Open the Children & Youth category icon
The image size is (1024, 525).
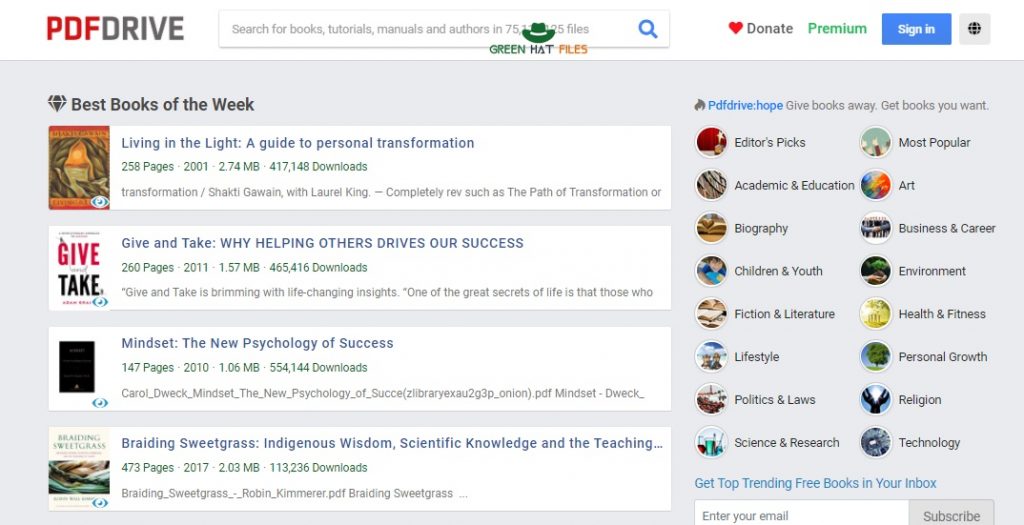711,271
